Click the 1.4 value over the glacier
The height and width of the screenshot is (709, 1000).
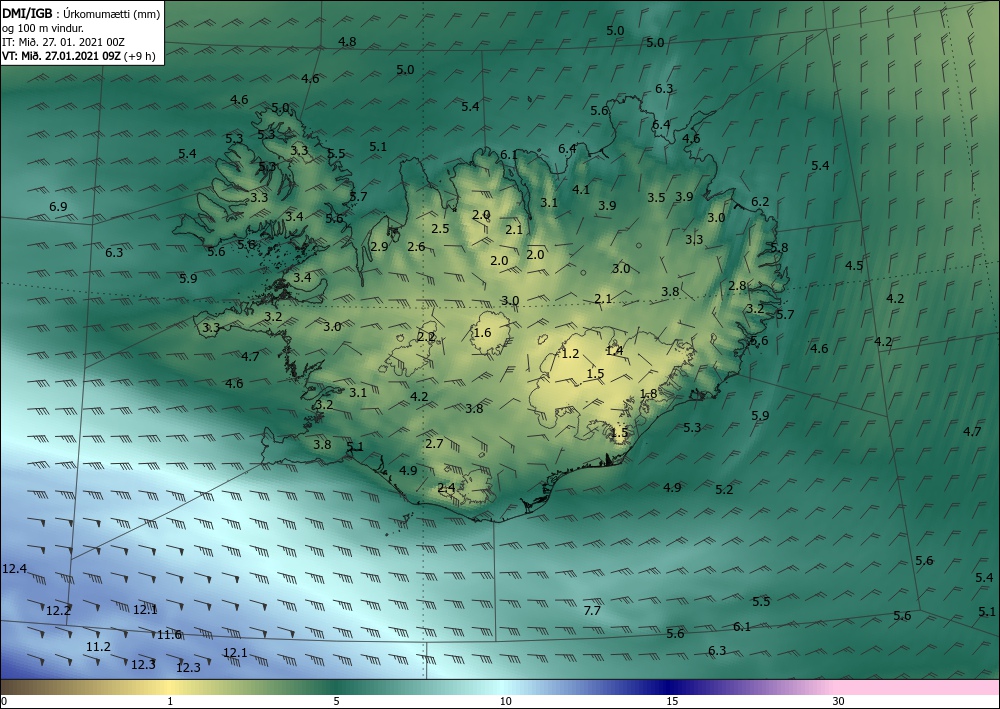(x=615, y=351)
